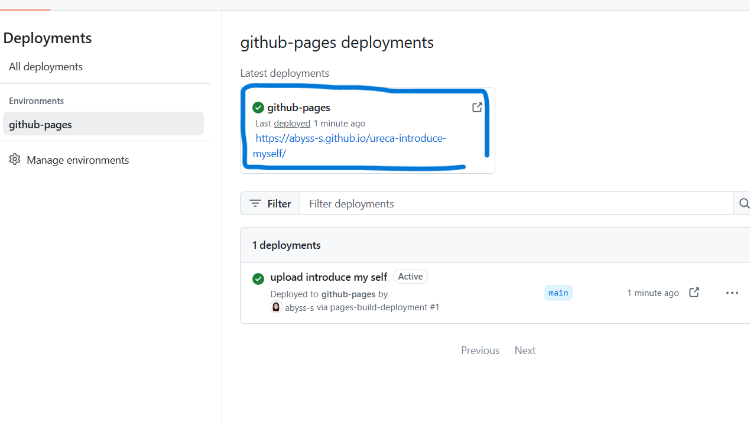Go to Previous page
750x423 pixels.
[x=480, y=350]
